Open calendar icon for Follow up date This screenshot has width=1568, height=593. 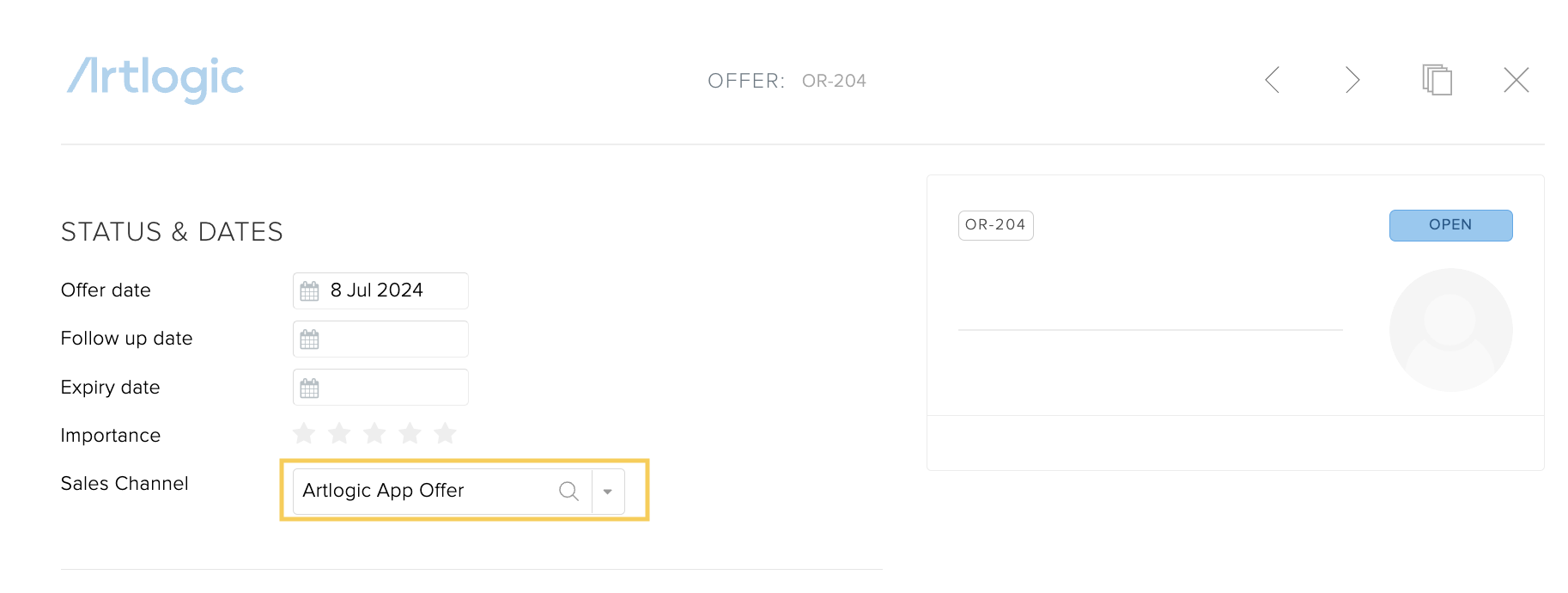[x=309, y=339]
